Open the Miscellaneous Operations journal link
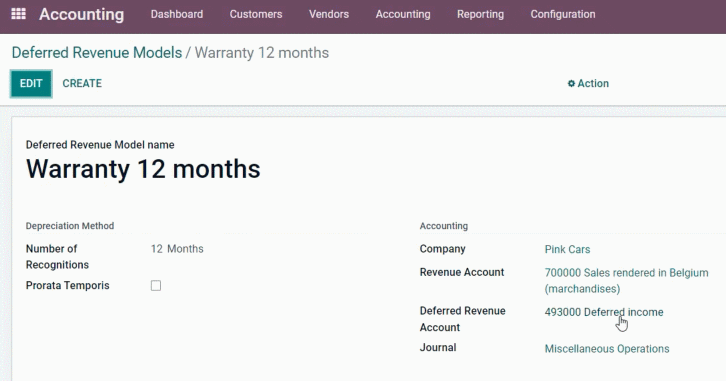Screen dimensions: 726x381 (607, 349)
